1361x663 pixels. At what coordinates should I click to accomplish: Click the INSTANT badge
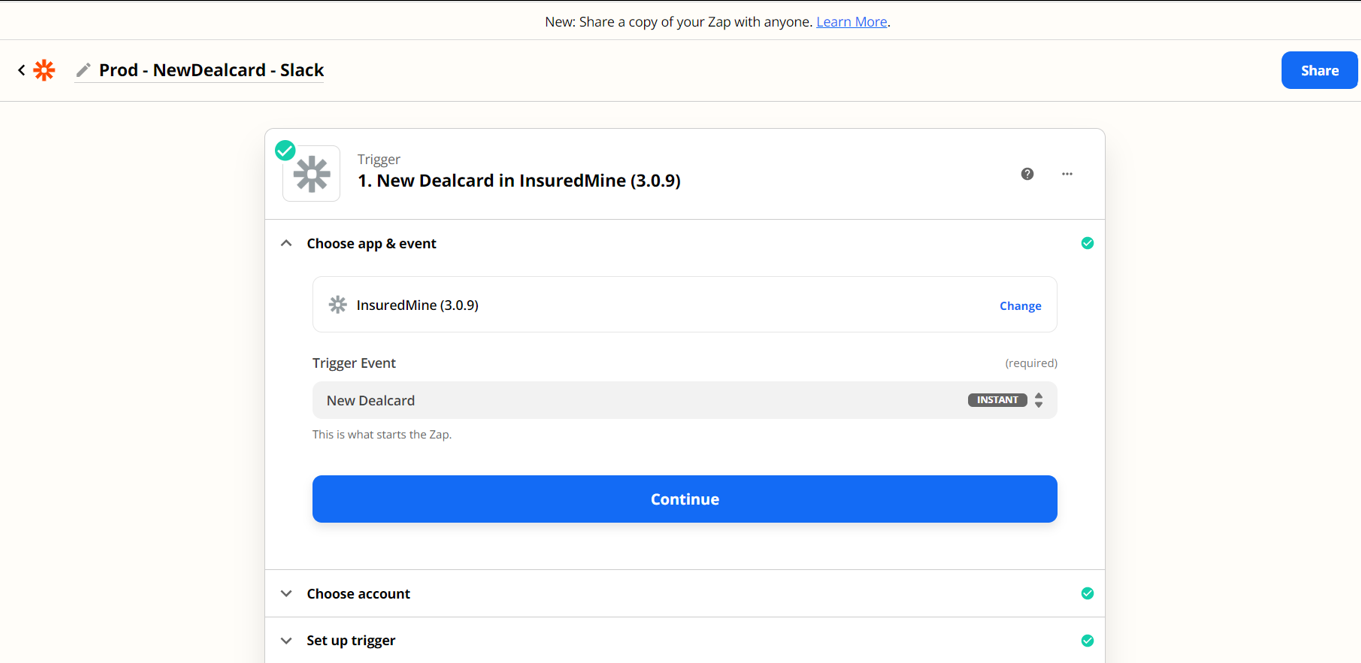[x=997, y=400]
